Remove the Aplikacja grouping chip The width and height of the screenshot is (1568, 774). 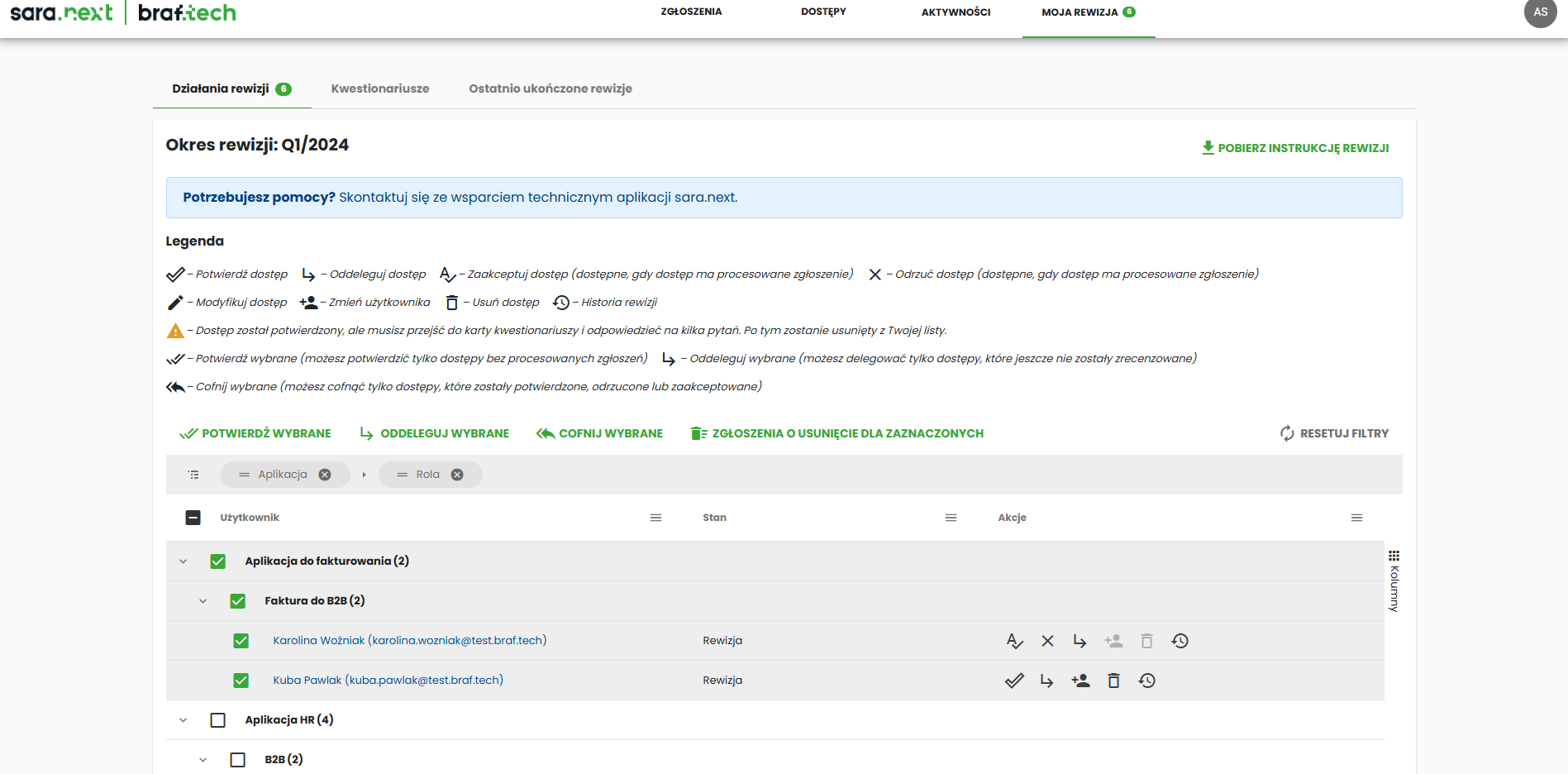click(x=325, y=475)
